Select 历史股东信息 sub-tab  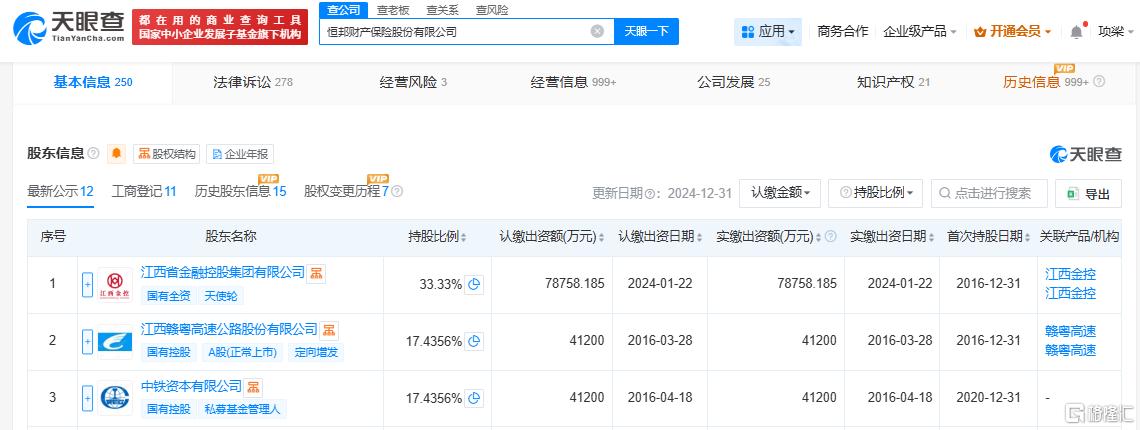241,192
